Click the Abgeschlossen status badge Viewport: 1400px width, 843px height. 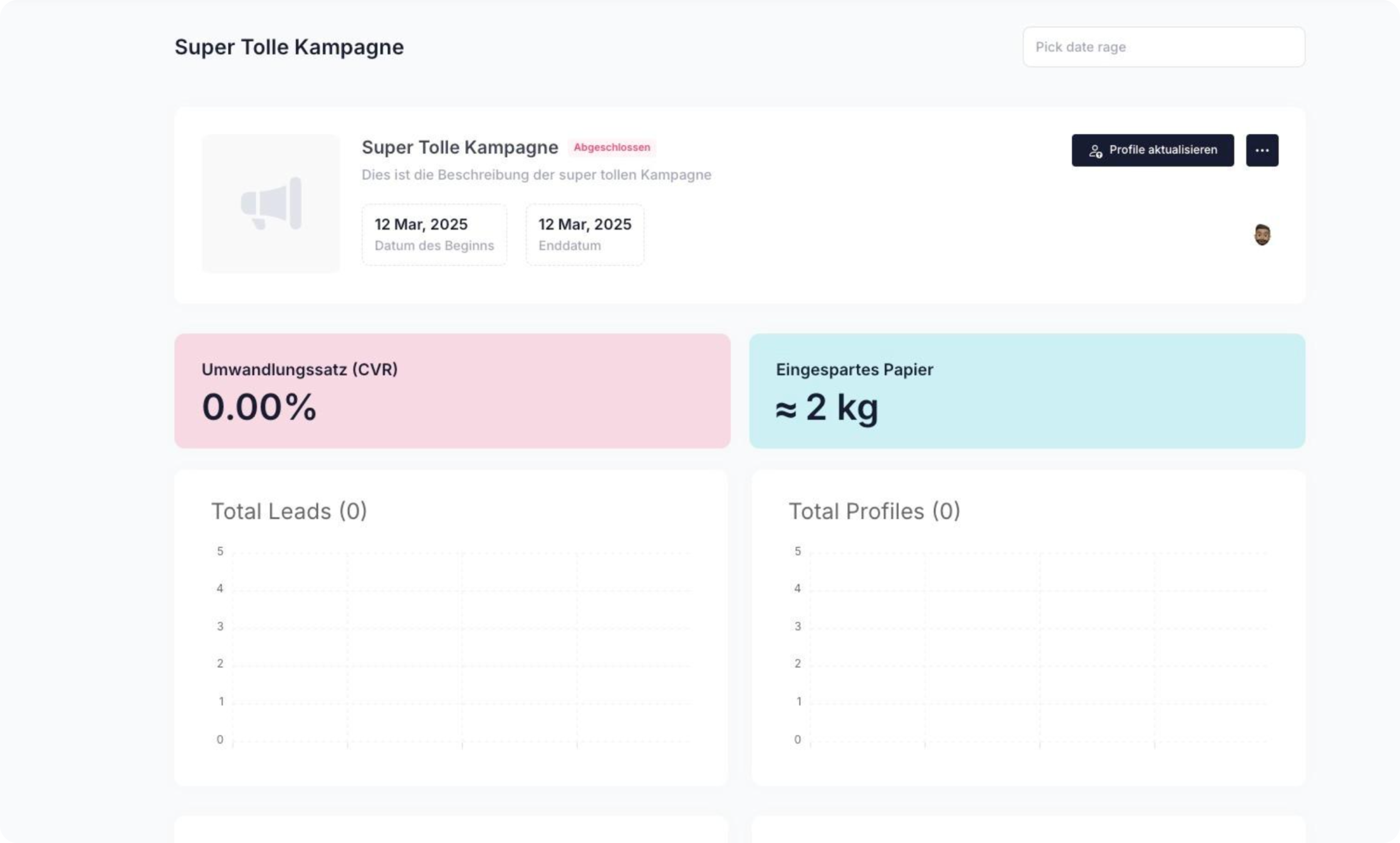tap(612, 147)
